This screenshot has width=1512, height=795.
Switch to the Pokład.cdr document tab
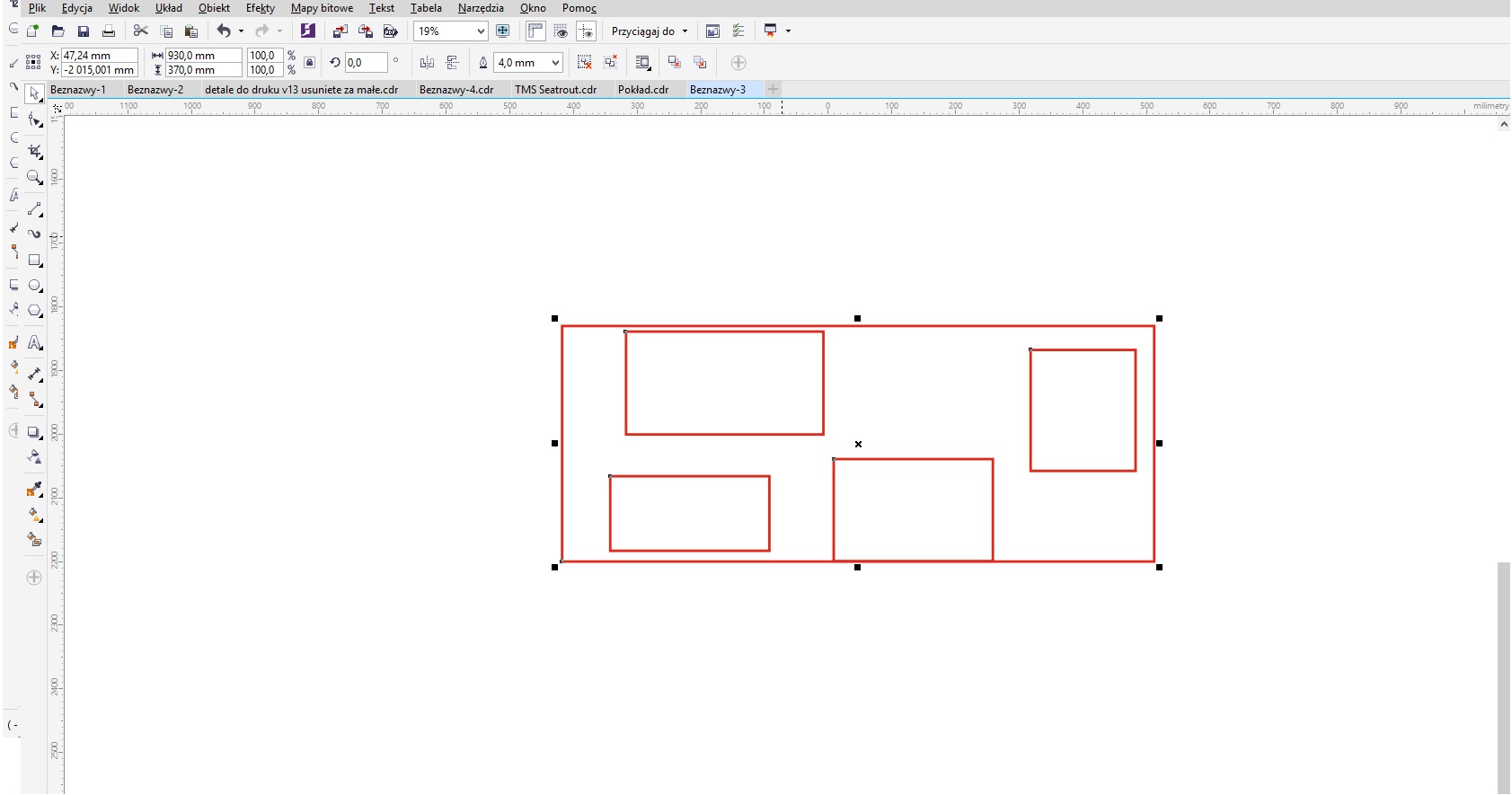tap(643, 90)
